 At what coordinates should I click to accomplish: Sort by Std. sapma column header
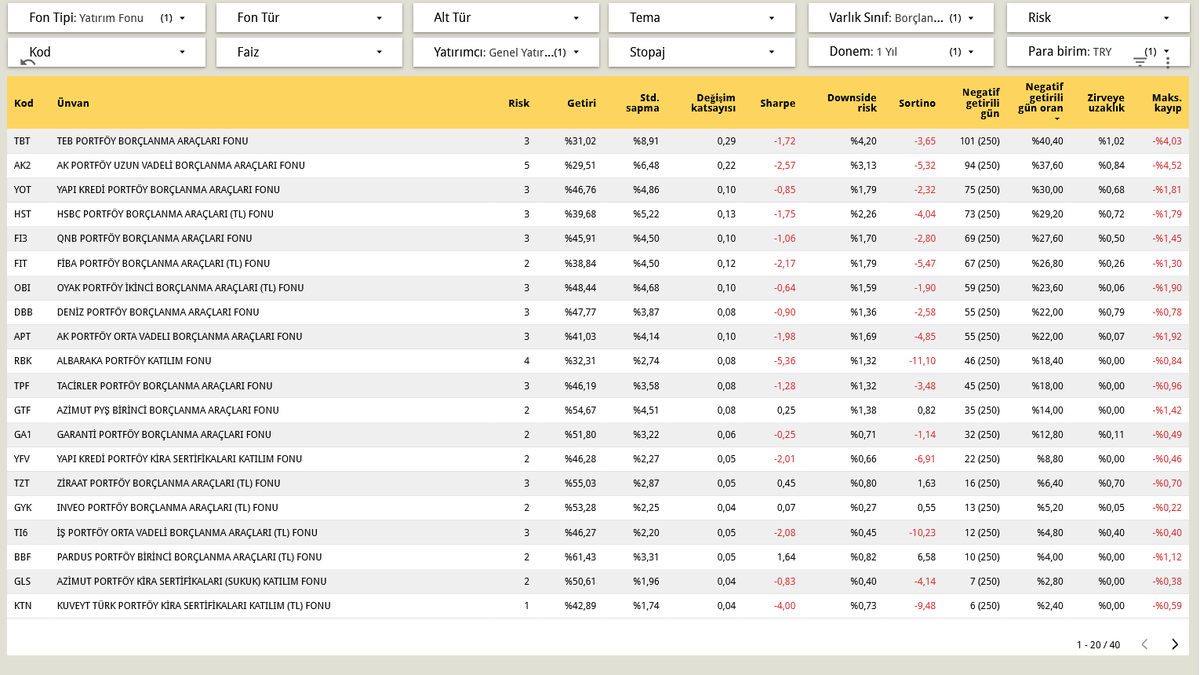(x=642, y=103)
